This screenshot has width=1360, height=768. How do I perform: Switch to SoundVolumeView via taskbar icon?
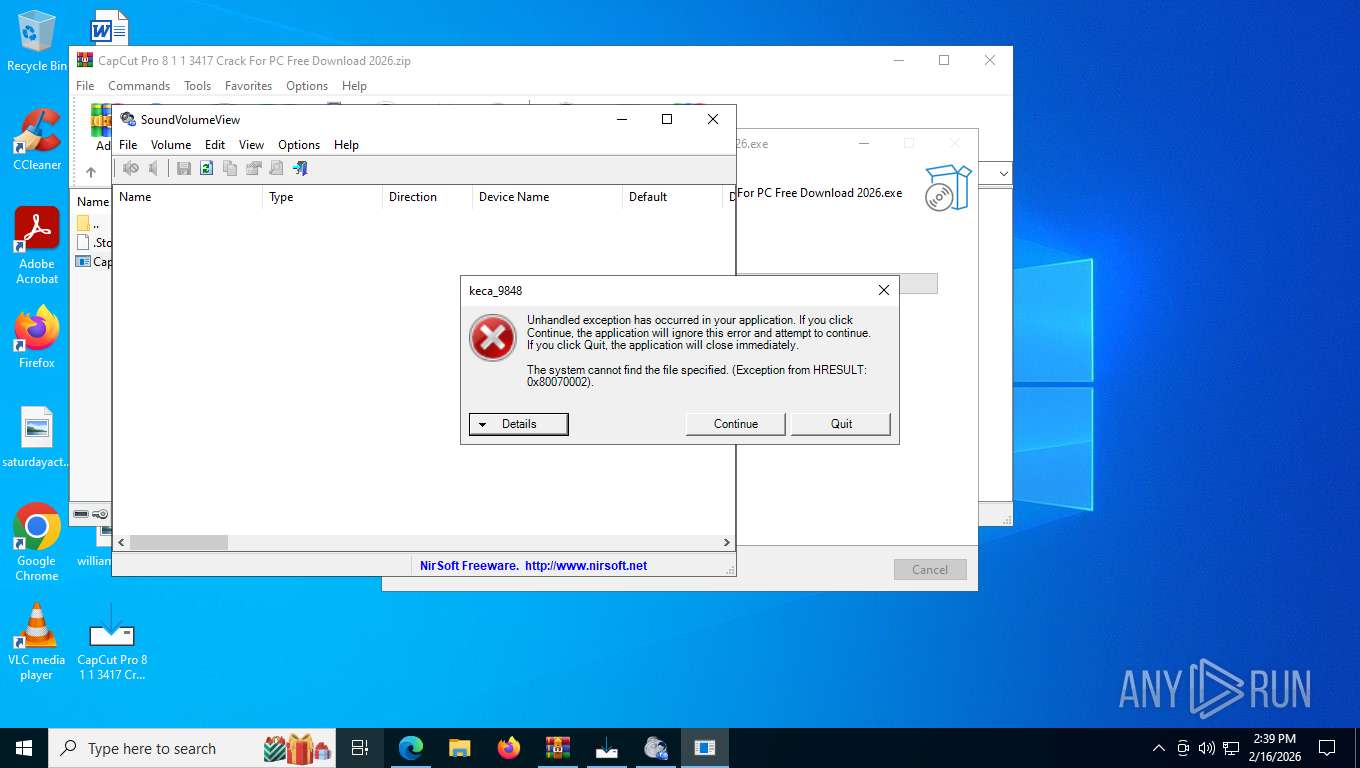pos(656,748)
